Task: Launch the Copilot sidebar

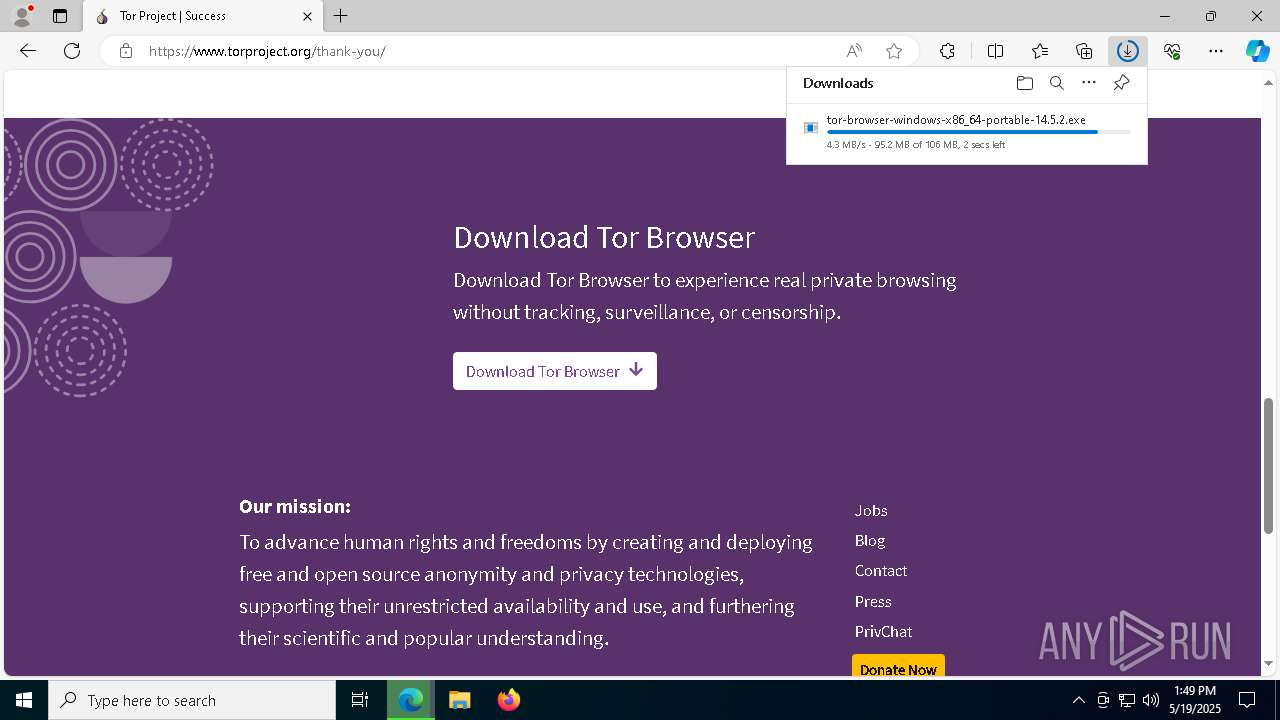Action: click(x=1257, y=51)
